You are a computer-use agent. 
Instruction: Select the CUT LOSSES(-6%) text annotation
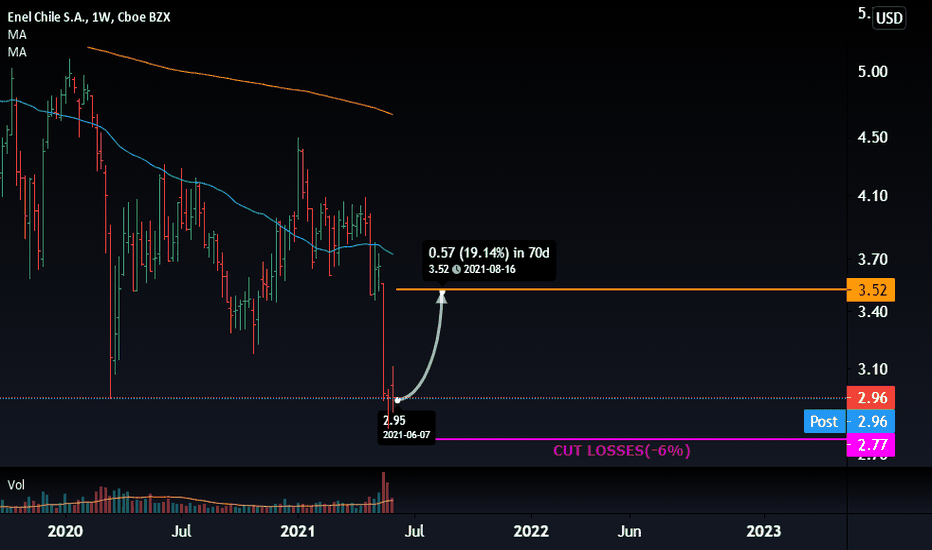(x=622, y=451)
